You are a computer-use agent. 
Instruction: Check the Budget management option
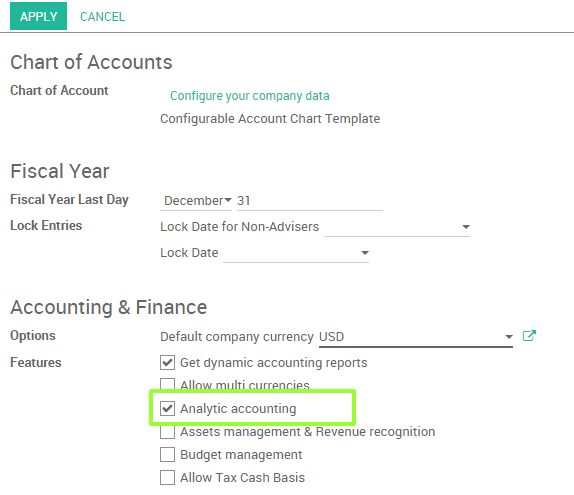pos(167,454)
